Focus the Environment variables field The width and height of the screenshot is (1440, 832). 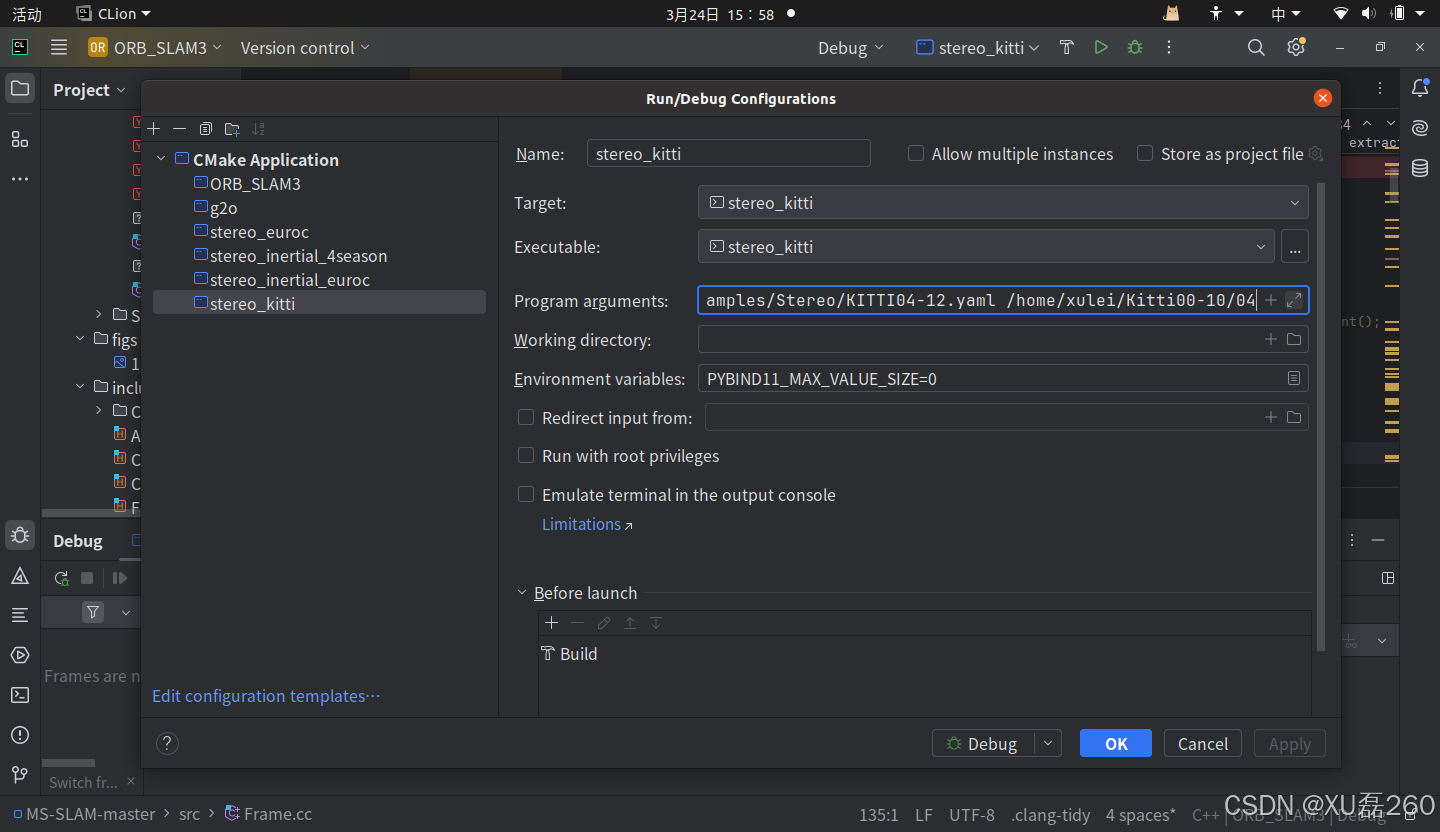point(1003,379)
